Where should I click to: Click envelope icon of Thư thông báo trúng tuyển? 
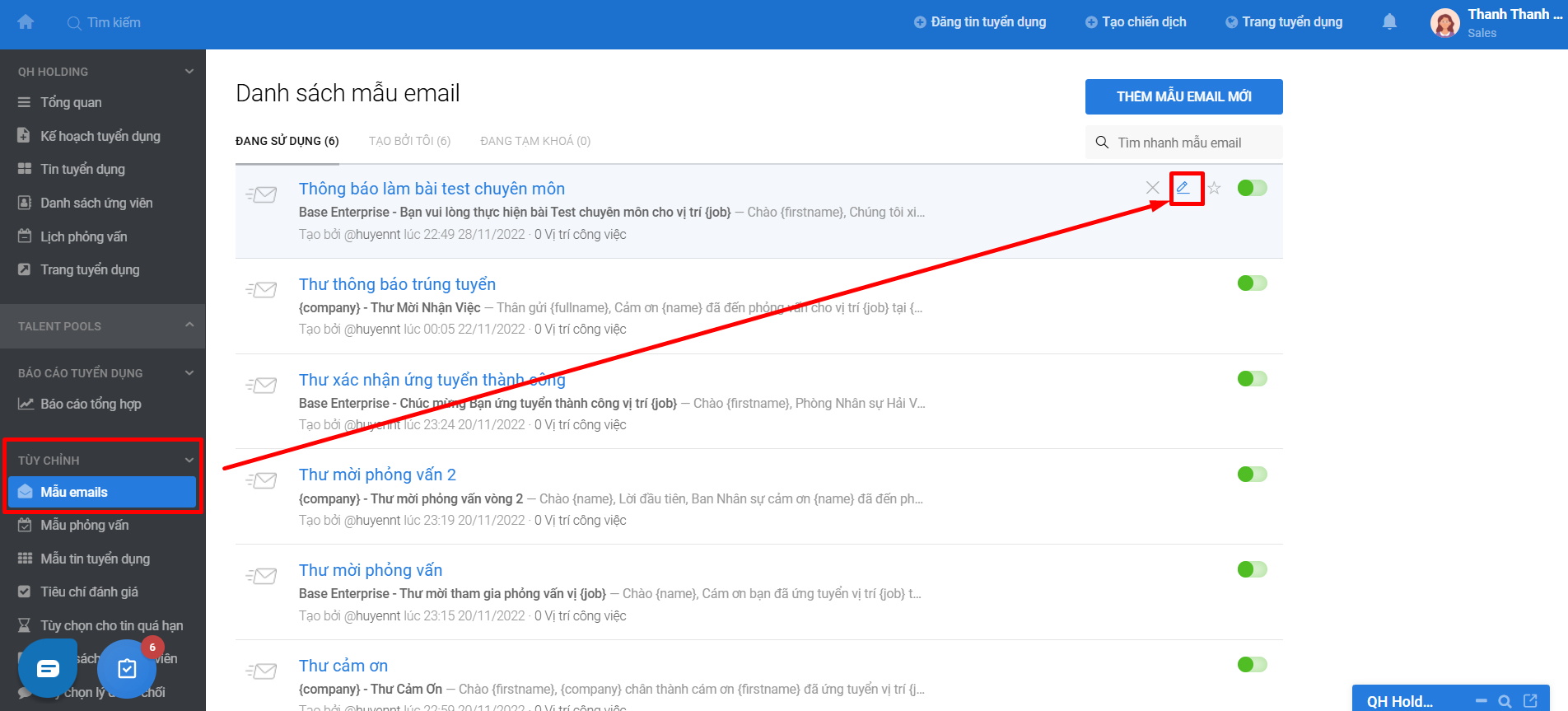pyautogui.click(x=261, y=290)
